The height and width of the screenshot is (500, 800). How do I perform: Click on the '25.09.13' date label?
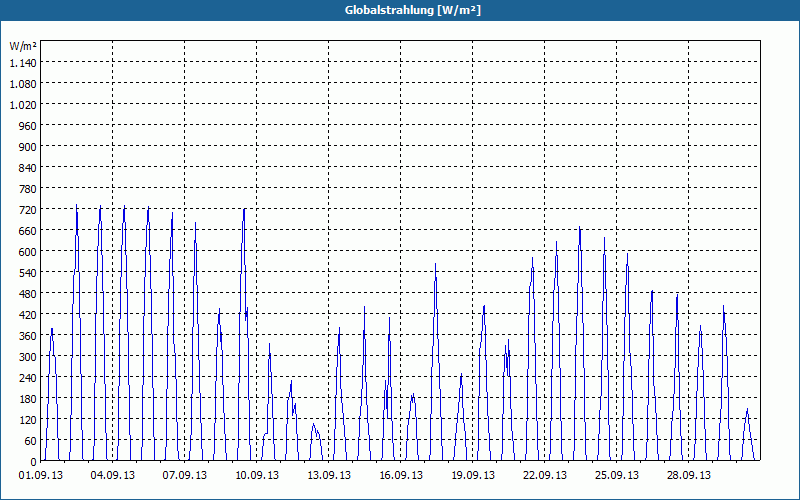[x=617, y=476]
